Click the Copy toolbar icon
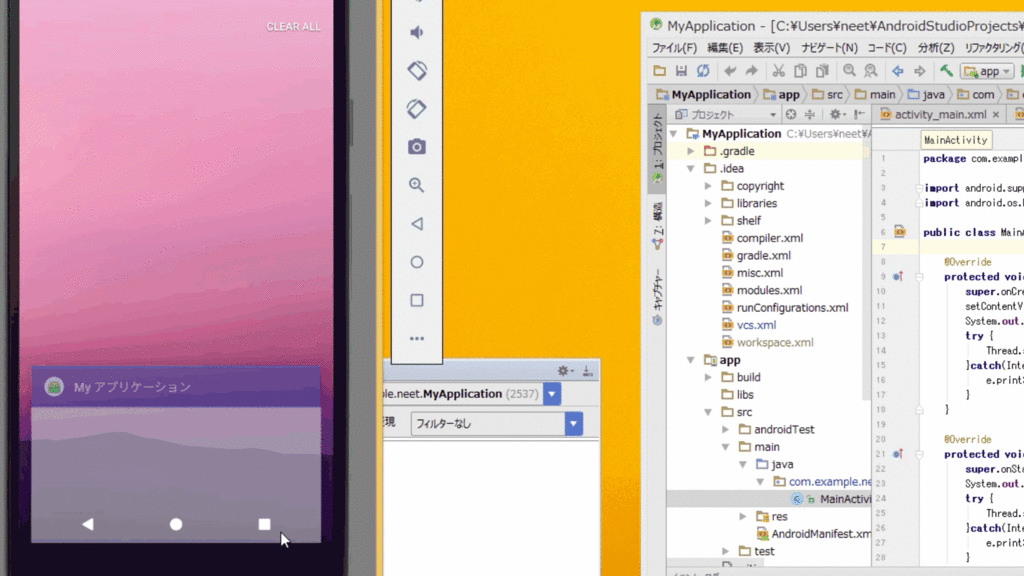 [x=800, y=71]
